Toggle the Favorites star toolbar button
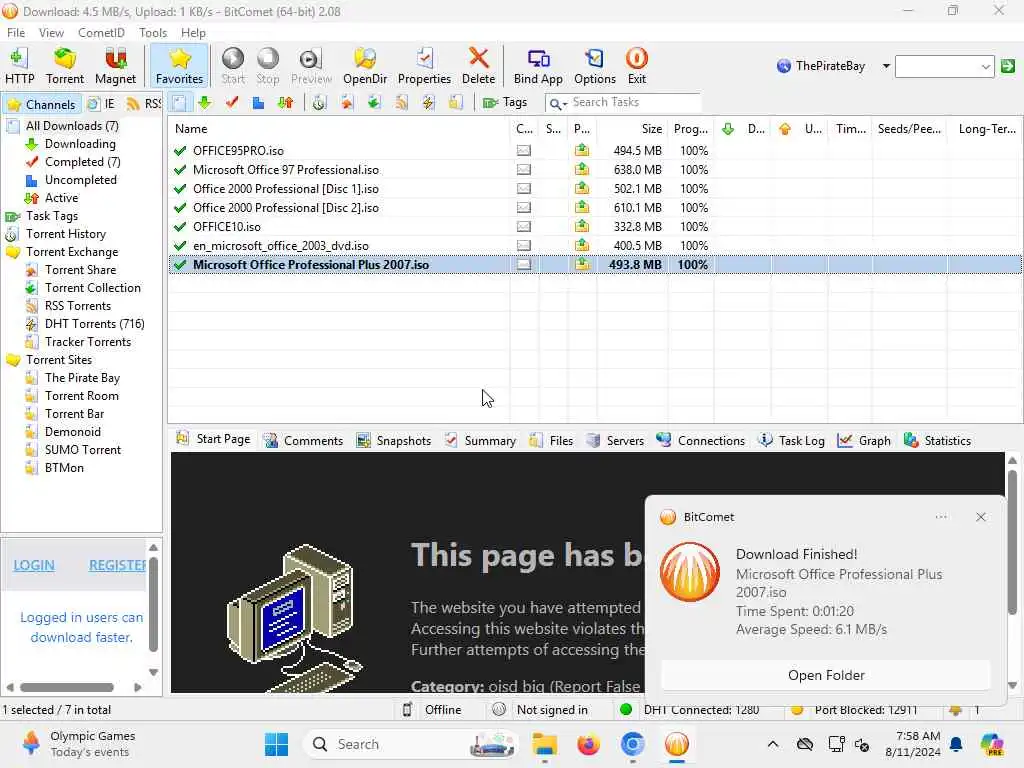This screenshot has width=1024, height=768. (x=179, y=66)
